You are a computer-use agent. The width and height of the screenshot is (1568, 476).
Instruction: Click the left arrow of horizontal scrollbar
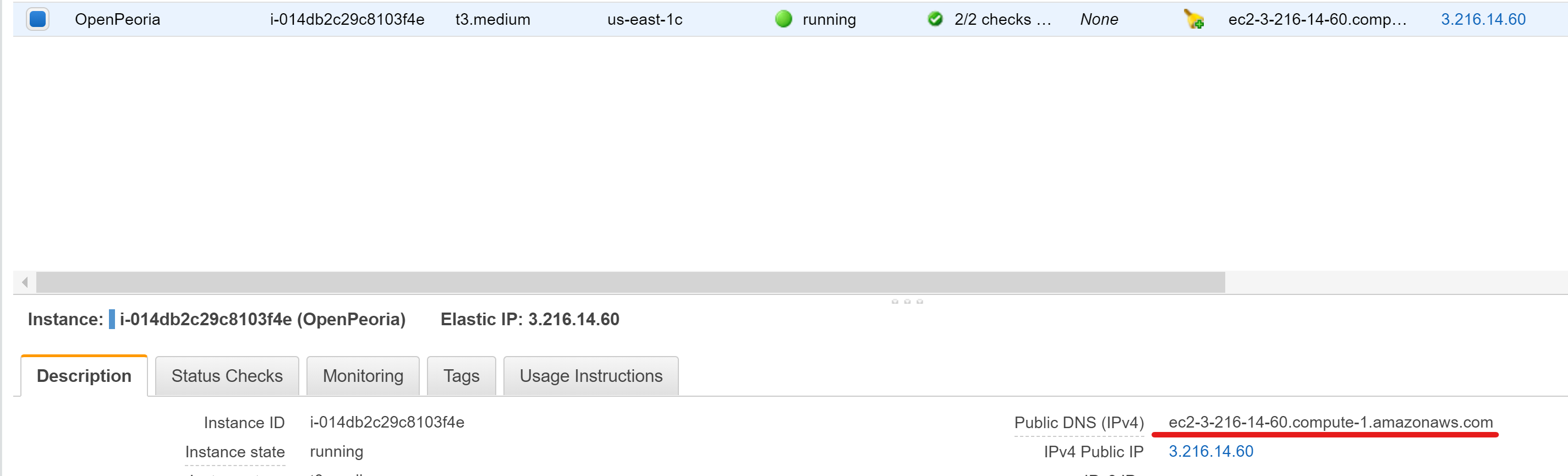[25, 282]
